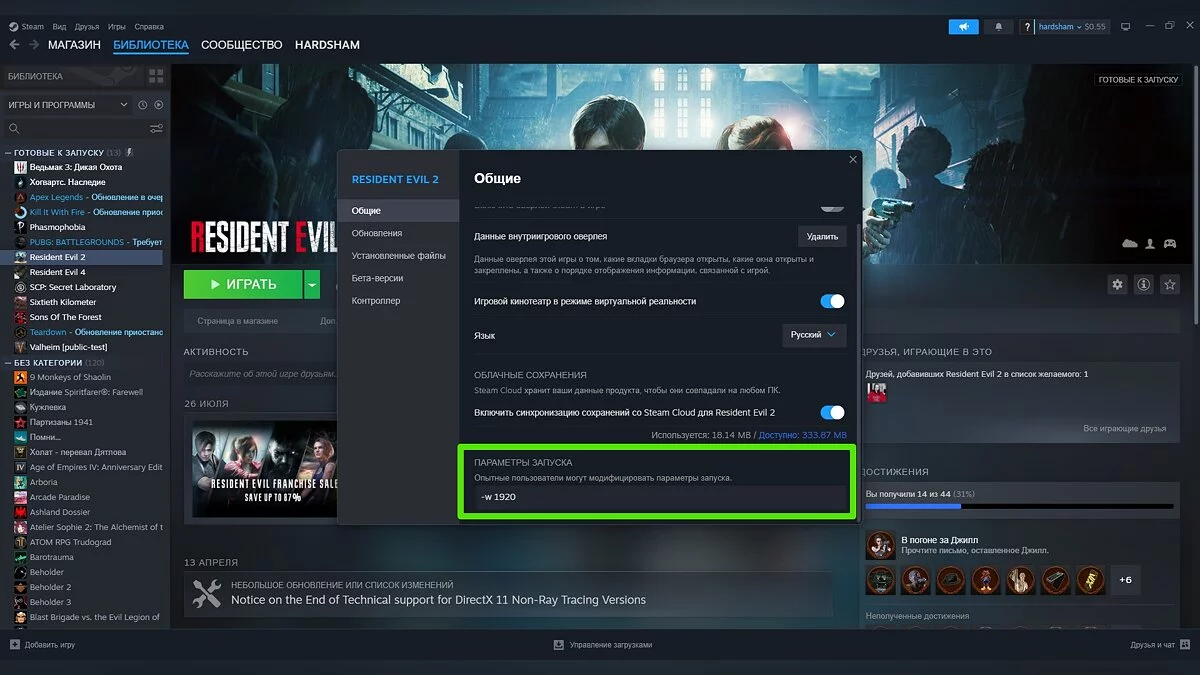Click the green Play button
The image size is (1200, 675).
pos(243,285)
